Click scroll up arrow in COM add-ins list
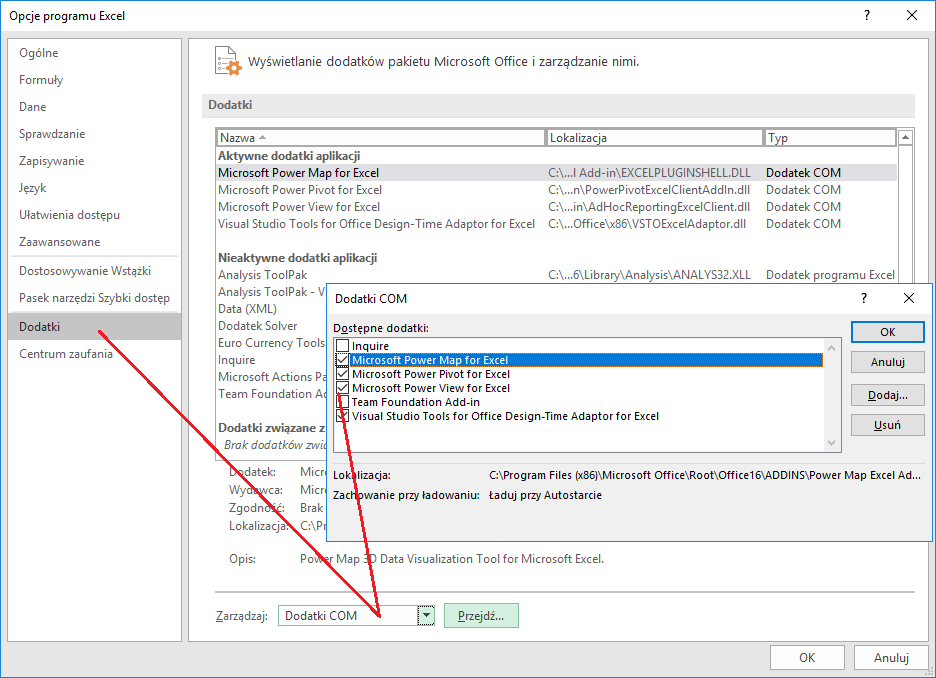The height and width of the screenshot is (678, 936). 832,347
